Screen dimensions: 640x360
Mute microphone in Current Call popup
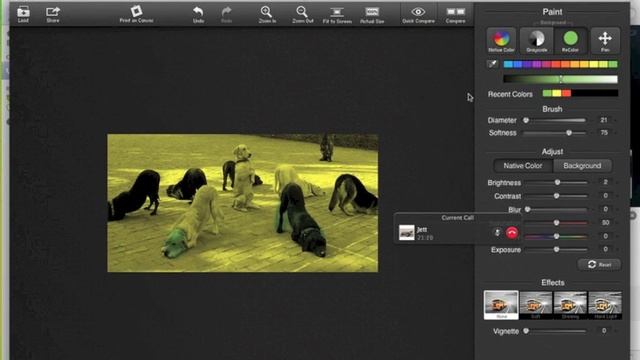[497, 233]
